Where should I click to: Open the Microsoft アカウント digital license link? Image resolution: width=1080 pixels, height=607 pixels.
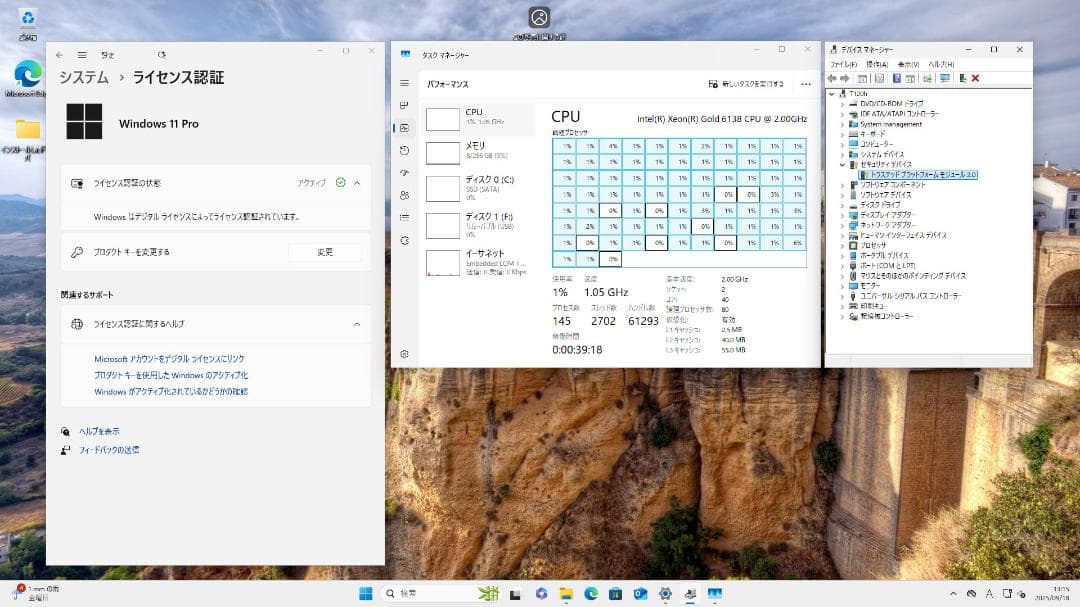click(x=168, y=358)
